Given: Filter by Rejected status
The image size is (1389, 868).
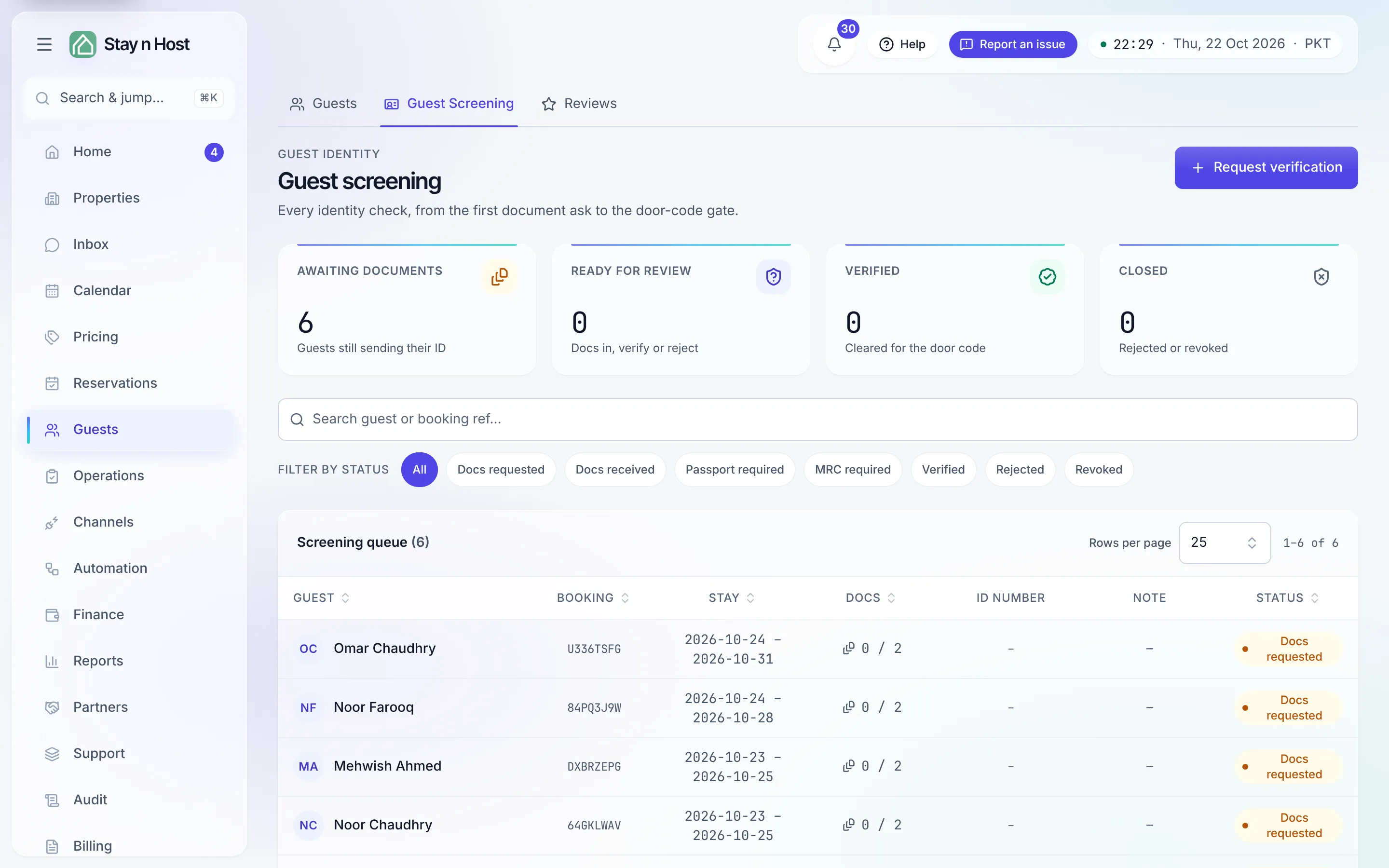Looking at the screenshot, I should coord(1020,470).
